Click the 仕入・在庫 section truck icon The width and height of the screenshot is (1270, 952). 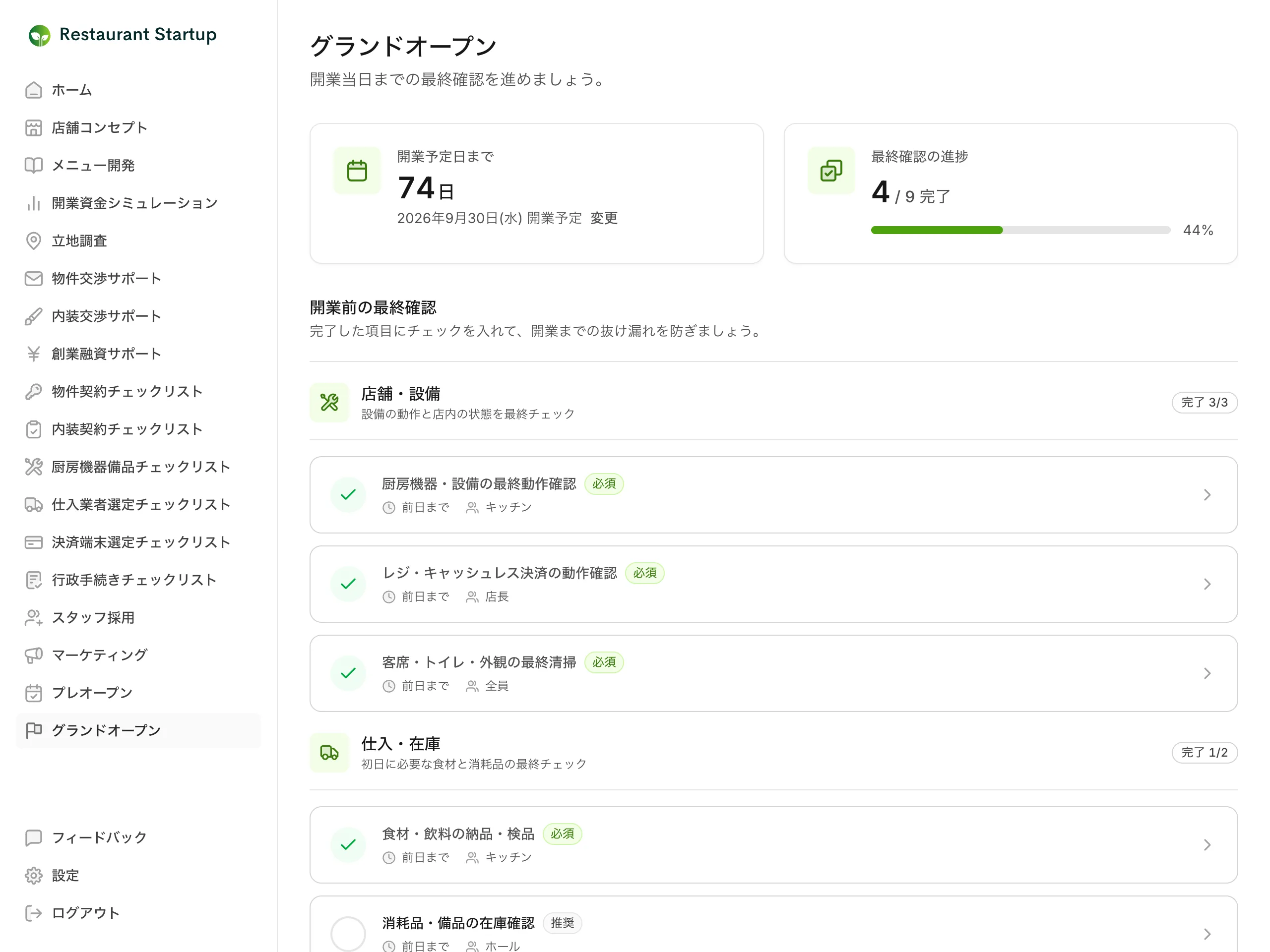[329, 752]
